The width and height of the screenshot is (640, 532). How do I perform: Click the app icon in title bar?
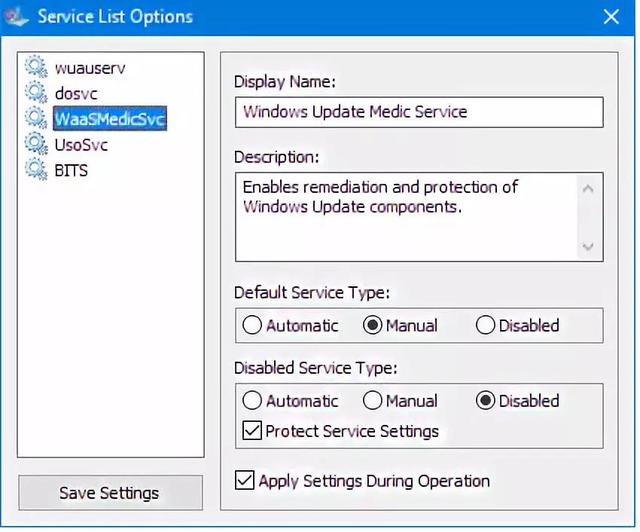16,17
